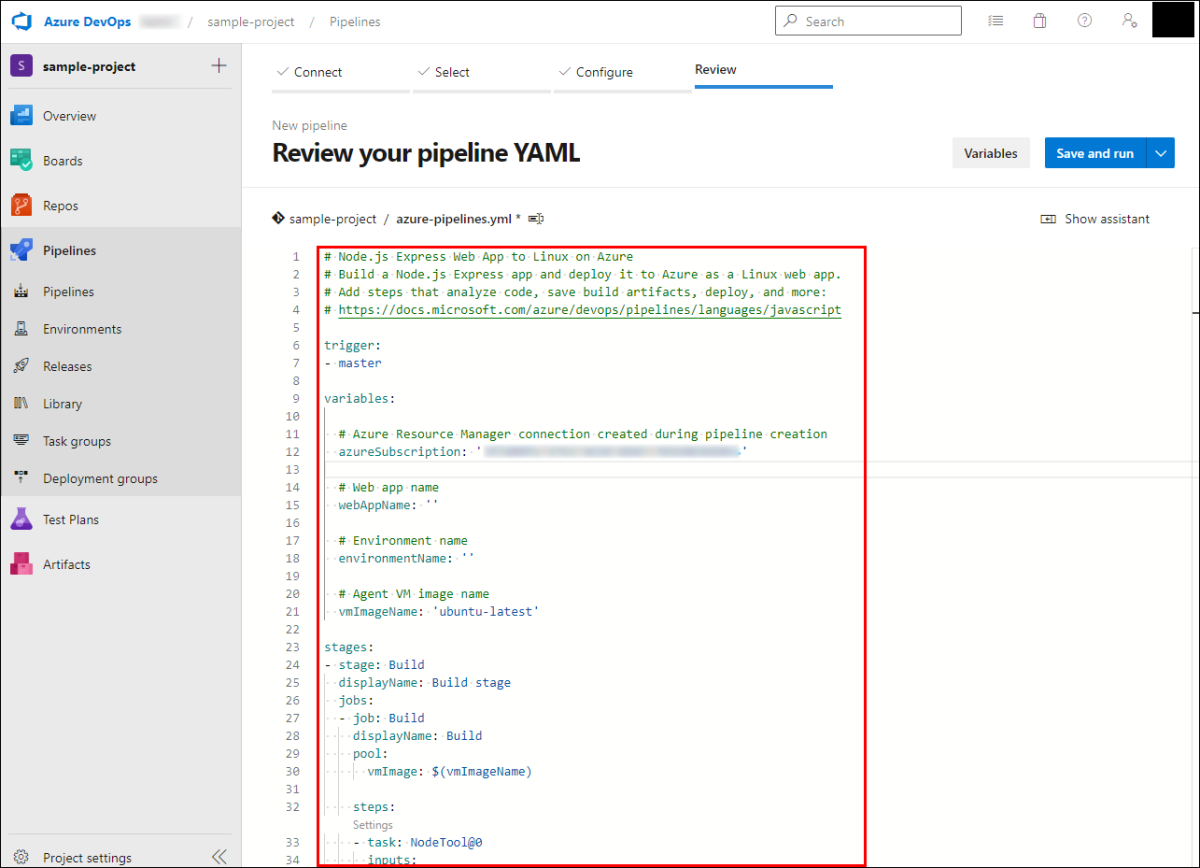Viewport: 1200px width, 868px height.
Task: Click the Repos sidebar icon
Action: point(22,205)
